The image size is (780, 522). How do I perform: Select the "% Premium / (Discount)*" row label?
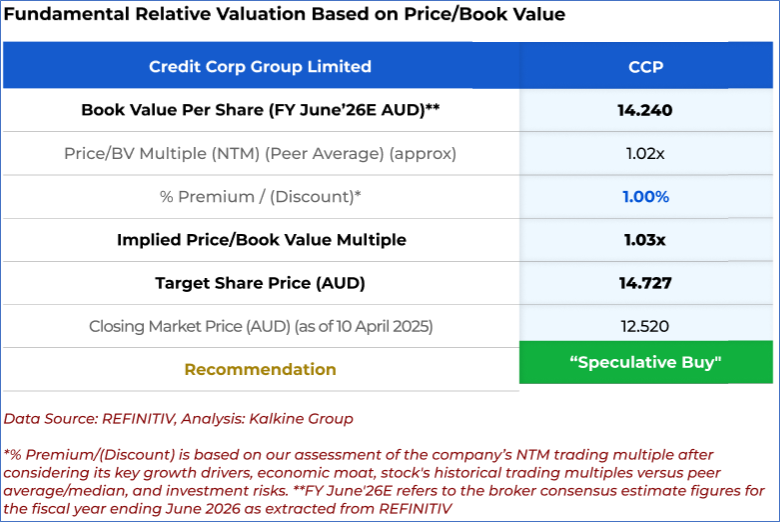pos(260,197)
